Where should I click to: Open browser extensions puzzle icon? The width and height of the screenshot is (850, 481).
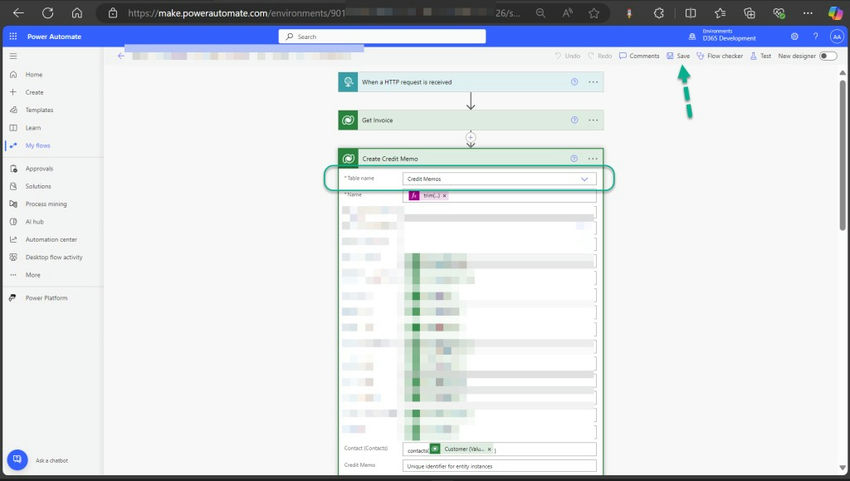(659, 13)
